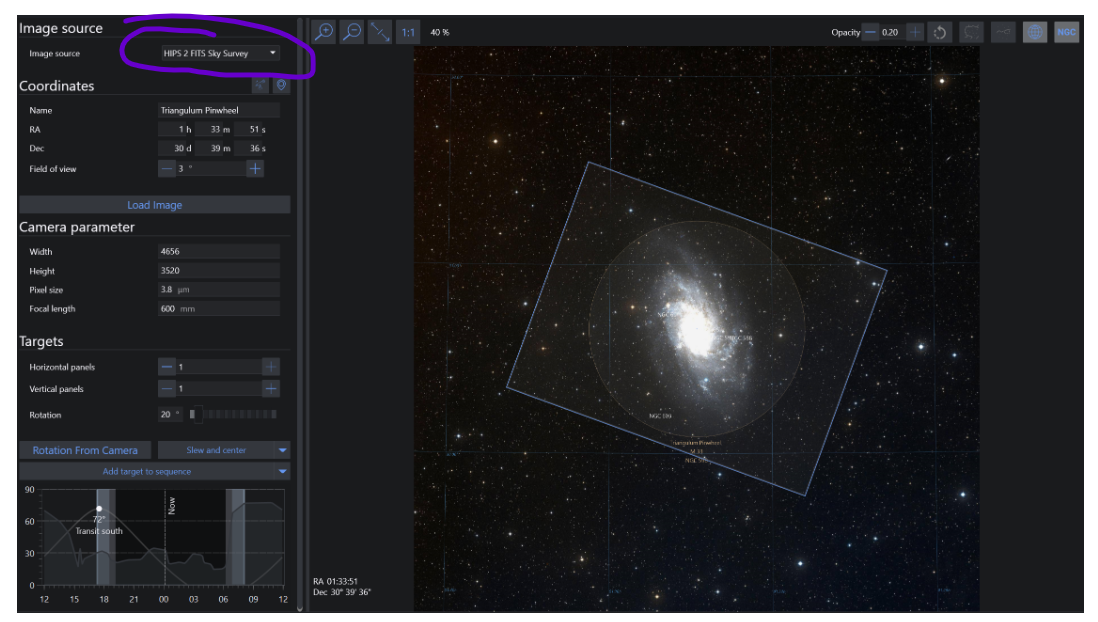Increase Horizontal panels count

(x=271, y=366)
